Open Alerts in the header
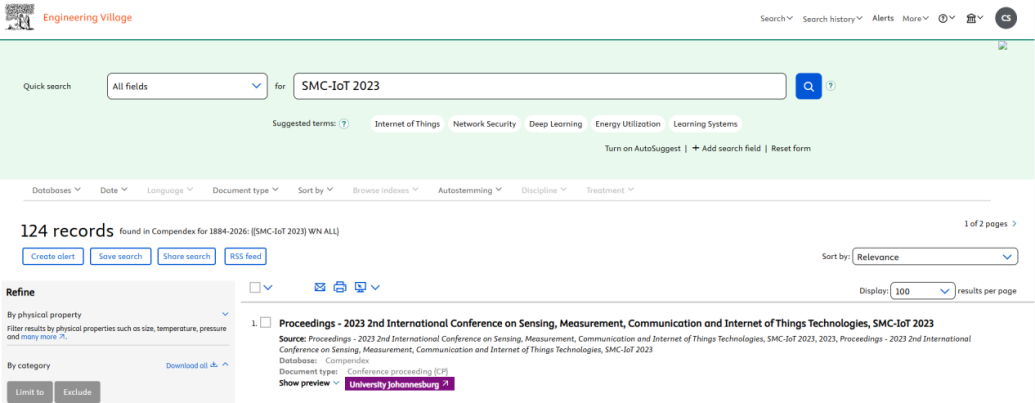 pos(883,18)
